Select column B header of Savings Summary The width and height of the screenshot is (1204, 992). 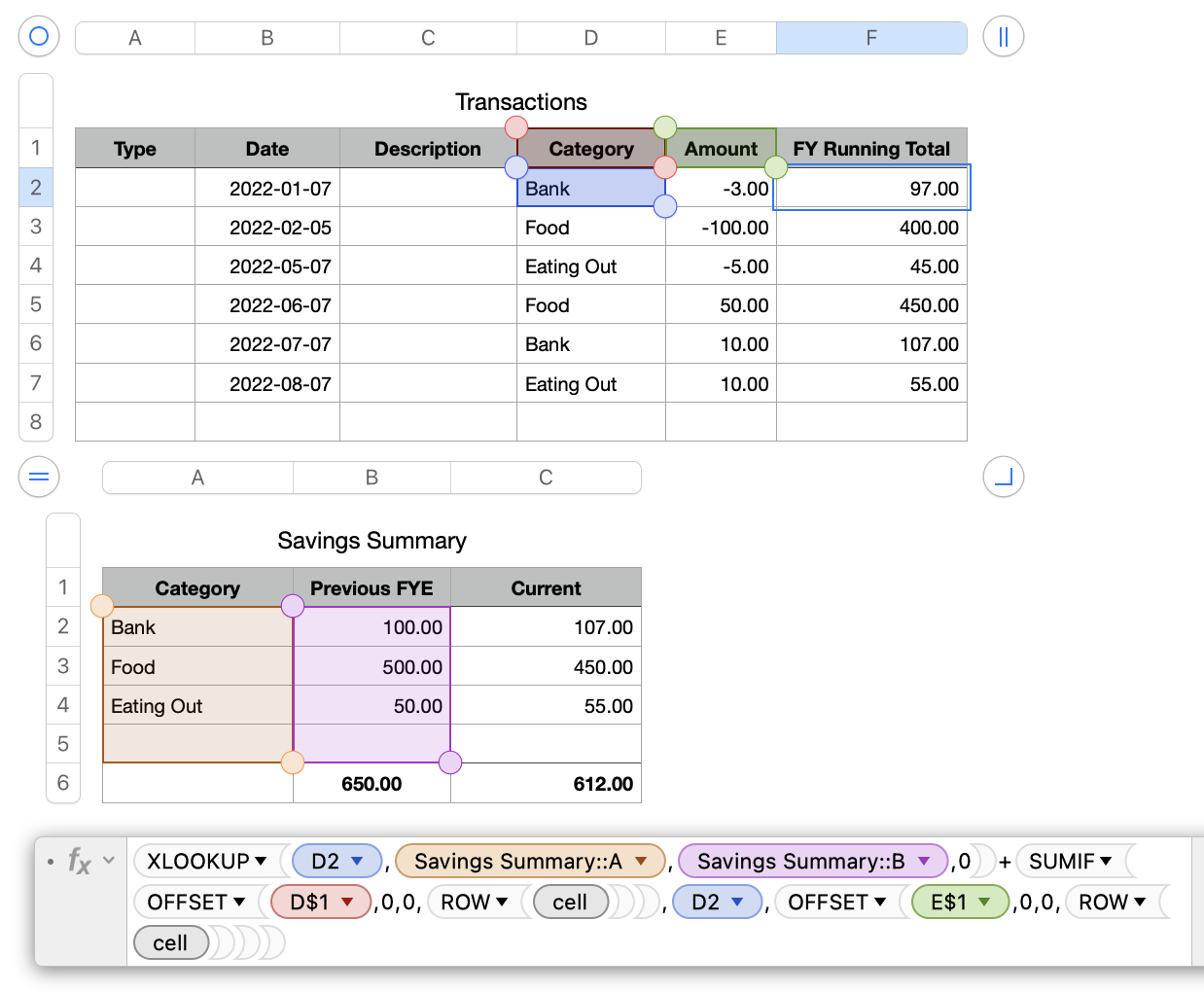[372, 478]
